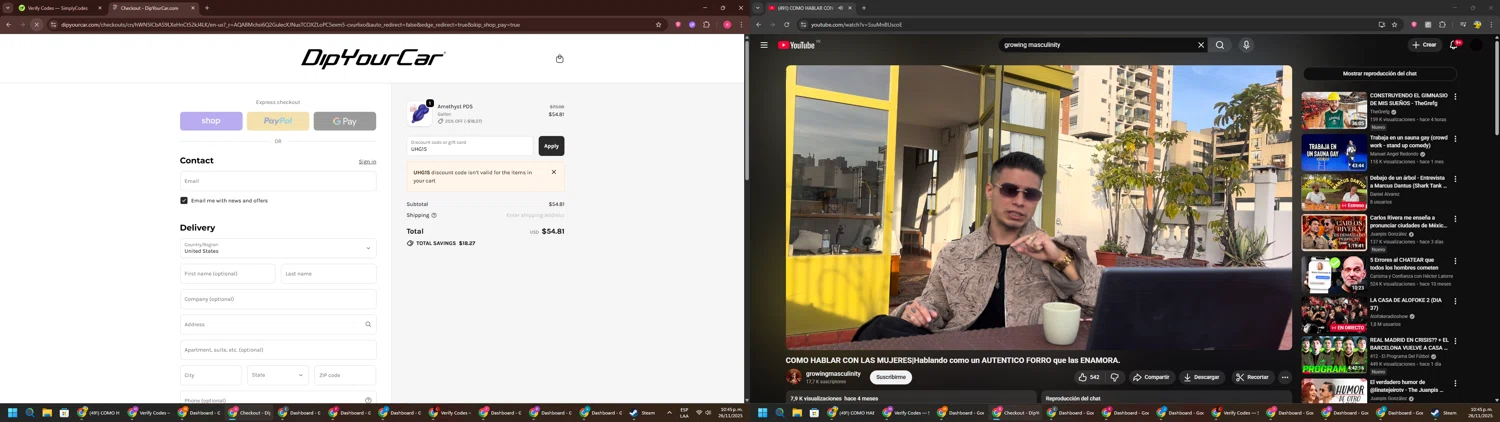This screenshot has width=1500, height=422.
Task: Open extensions puzzle icon in left browser
Action: (706, 24)
